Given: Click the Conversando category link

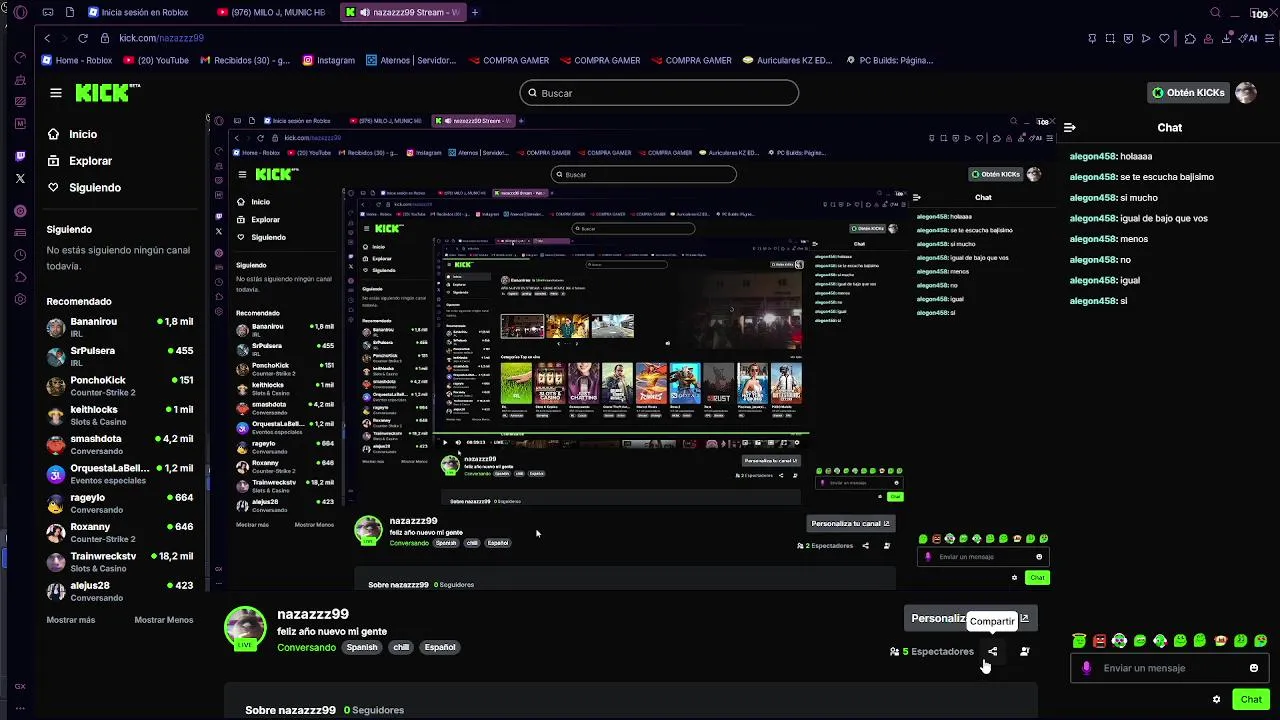Looking at the screenshot, I should [306, 647].
